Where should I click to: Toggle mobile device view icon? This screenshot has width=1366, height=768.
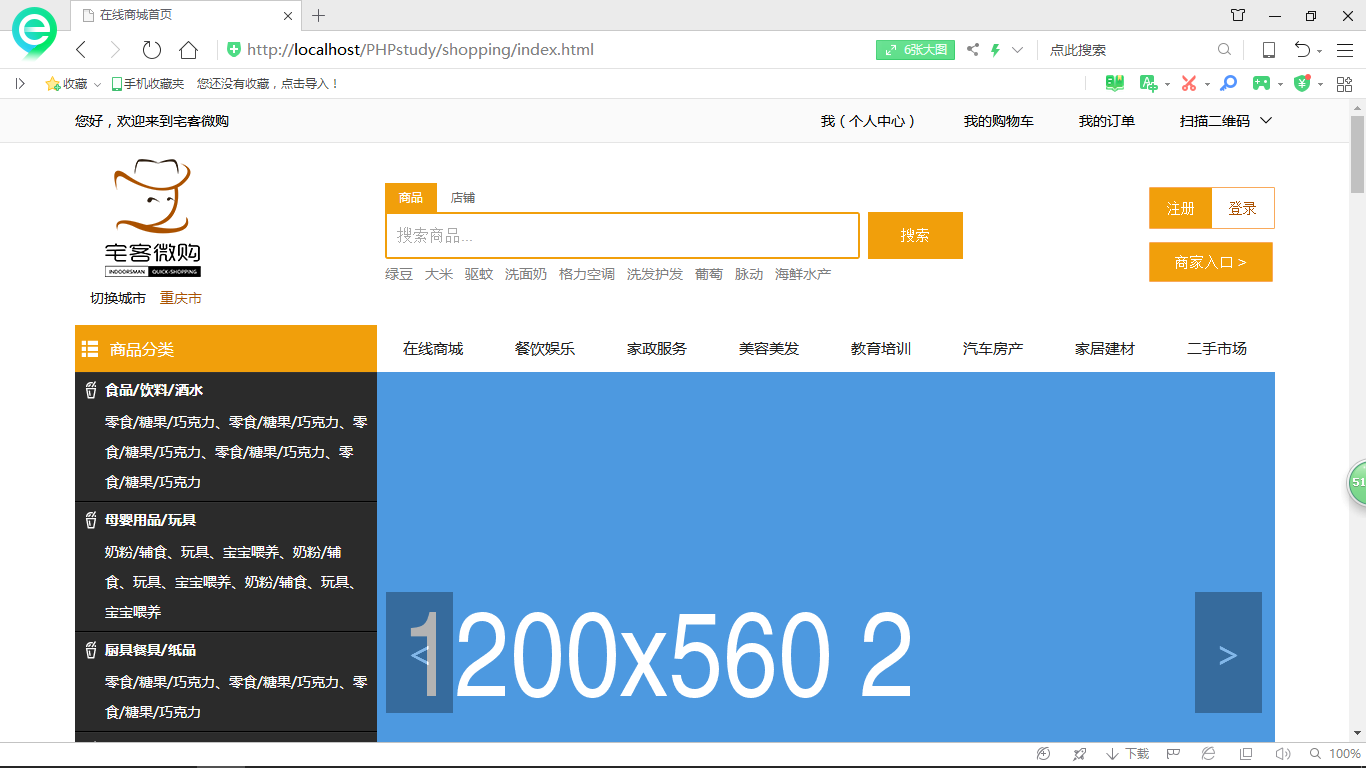[x=1268, y=50]
